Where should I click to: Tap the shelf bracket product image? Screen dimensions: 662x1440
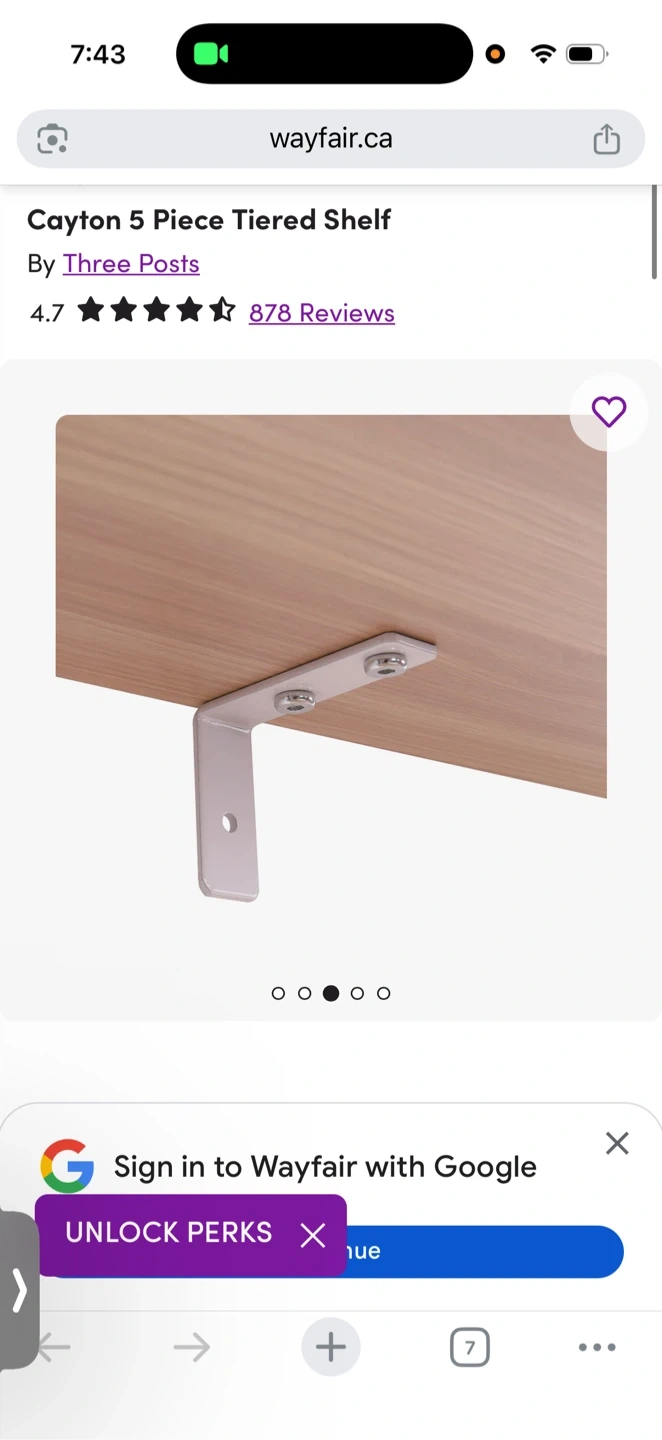coord(331,658)
